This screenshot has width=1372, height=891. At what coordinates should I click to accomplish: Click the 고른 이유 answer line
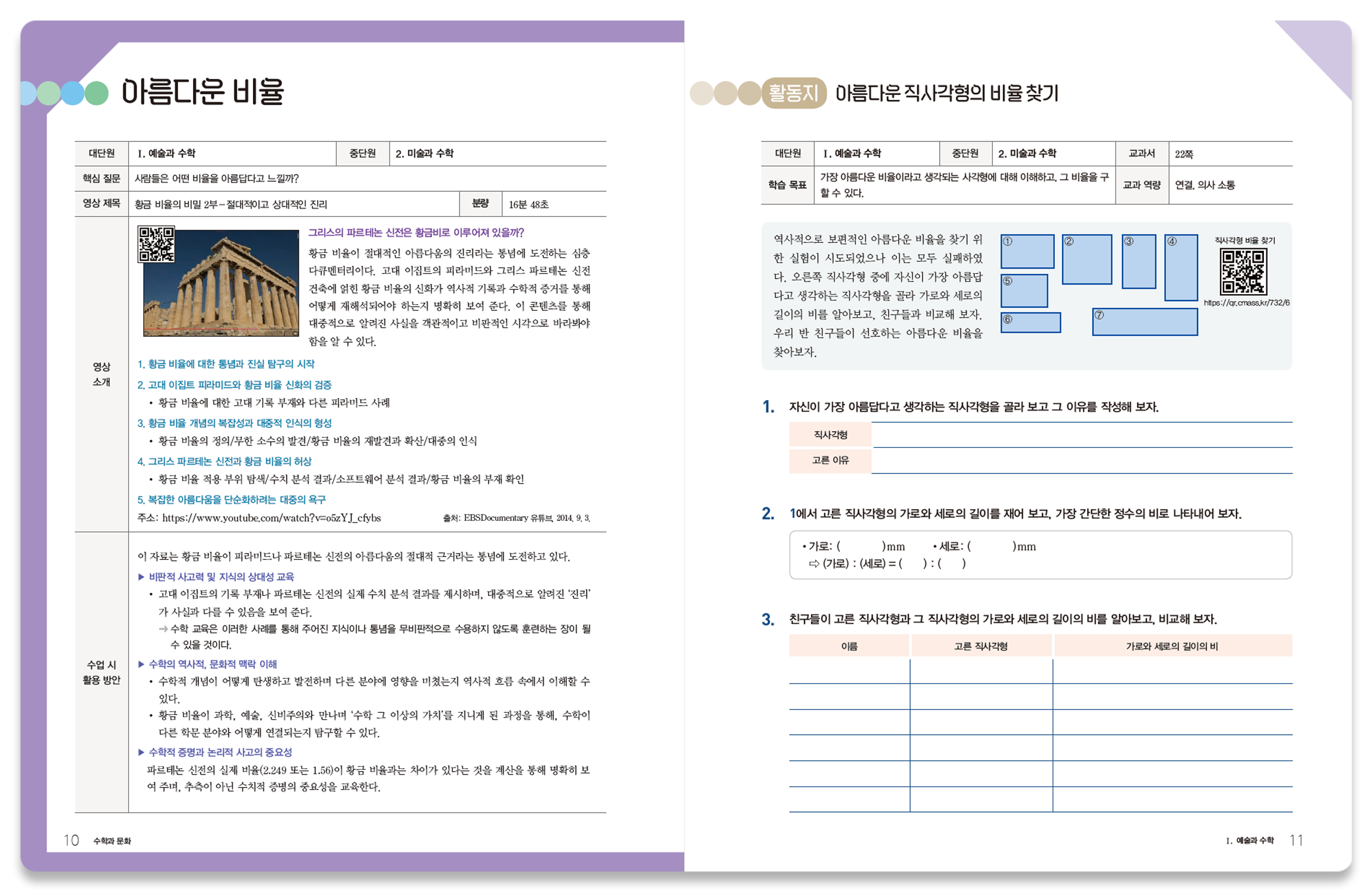pos(1081,461)
